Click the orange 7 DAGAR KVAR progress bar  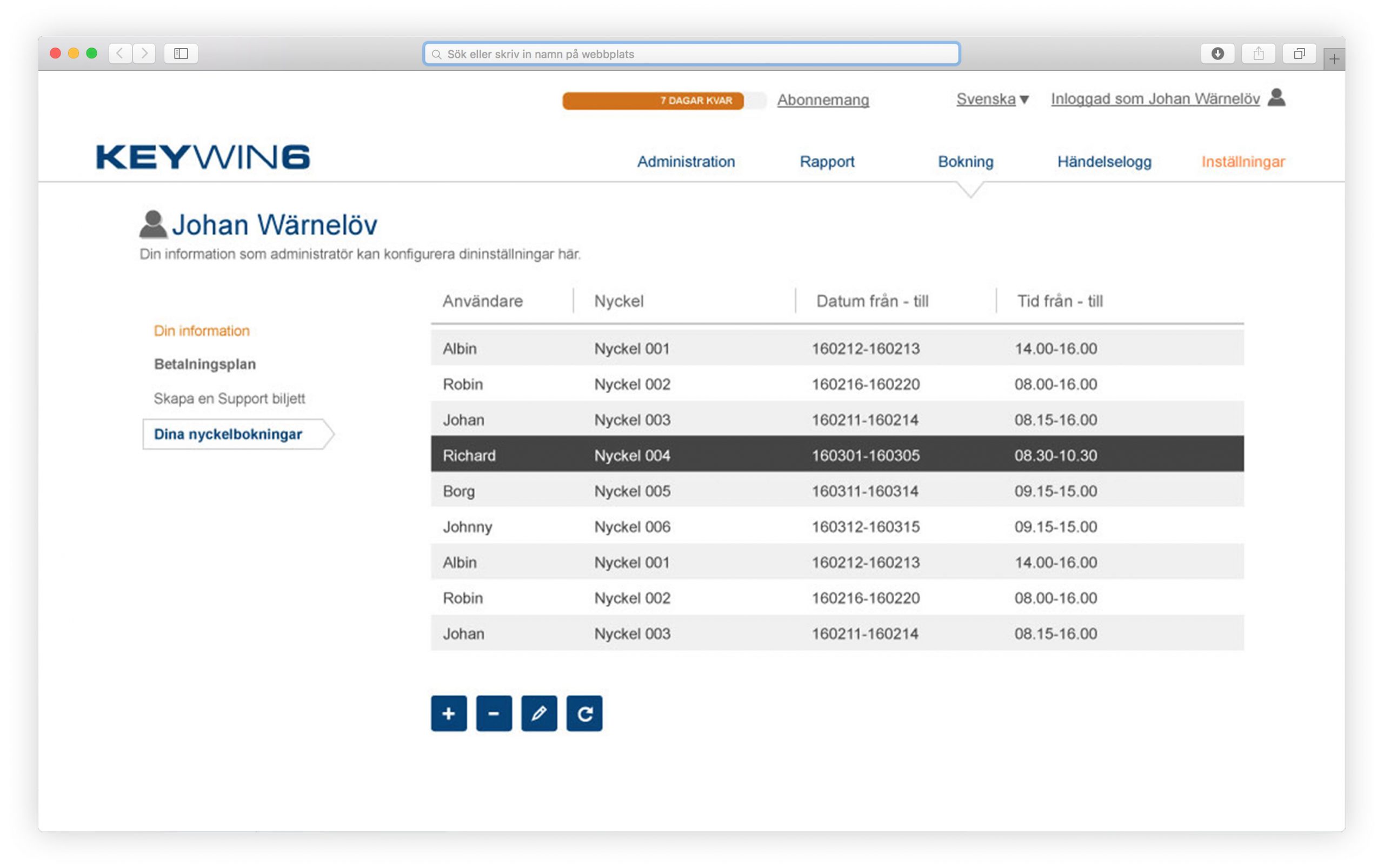pyautogui.click(x=652, y=100)
